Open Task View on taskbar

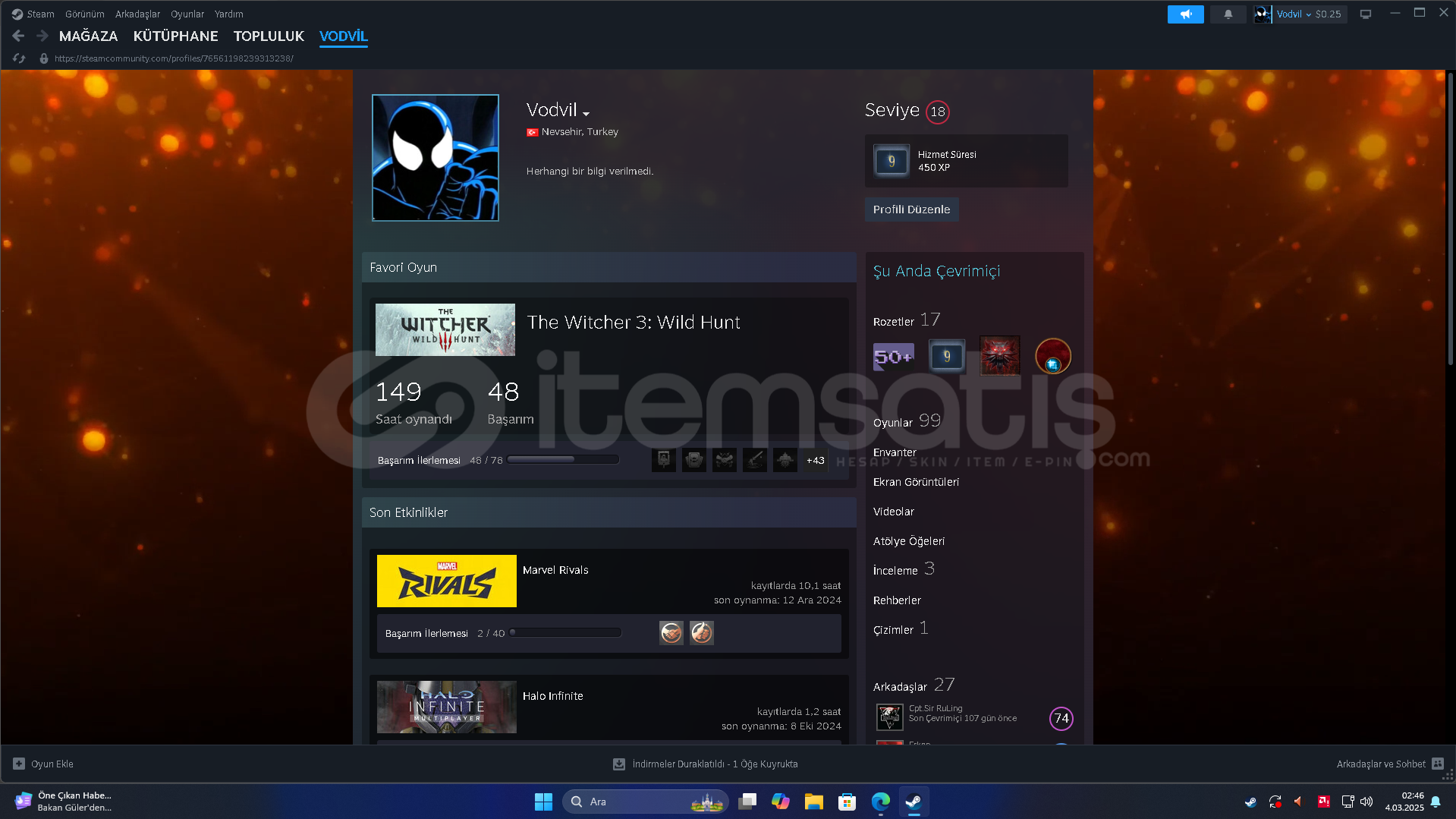747,802
